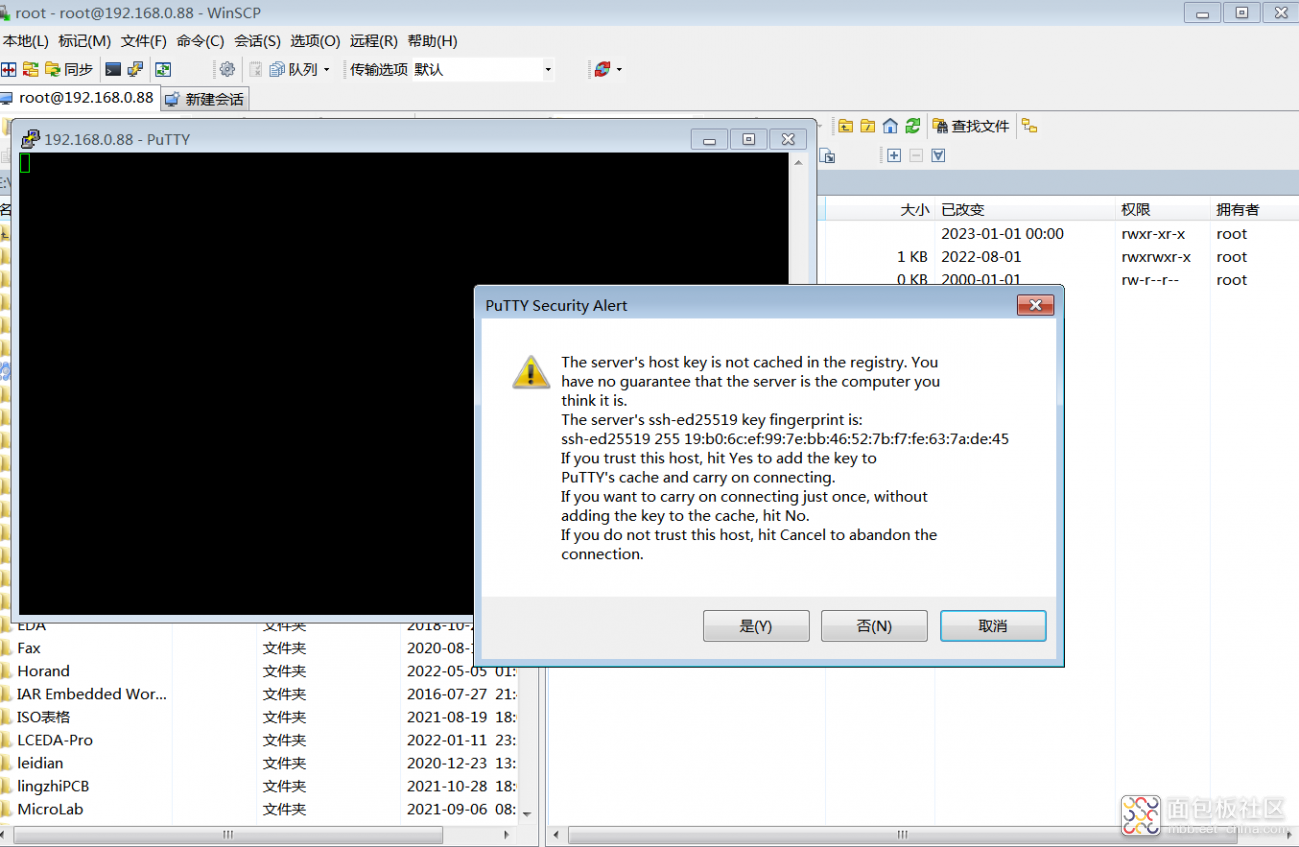Open the 文件(F) menu
The width and height of the screenshot is (1299, 847).
coord(144,41)
